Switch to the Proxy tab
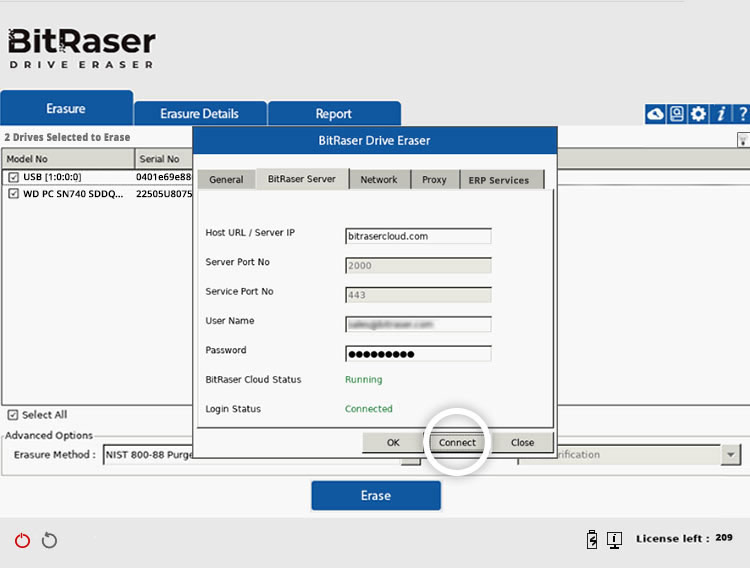The width and height of the screenshot is (750, 568). tap(434, 180)
